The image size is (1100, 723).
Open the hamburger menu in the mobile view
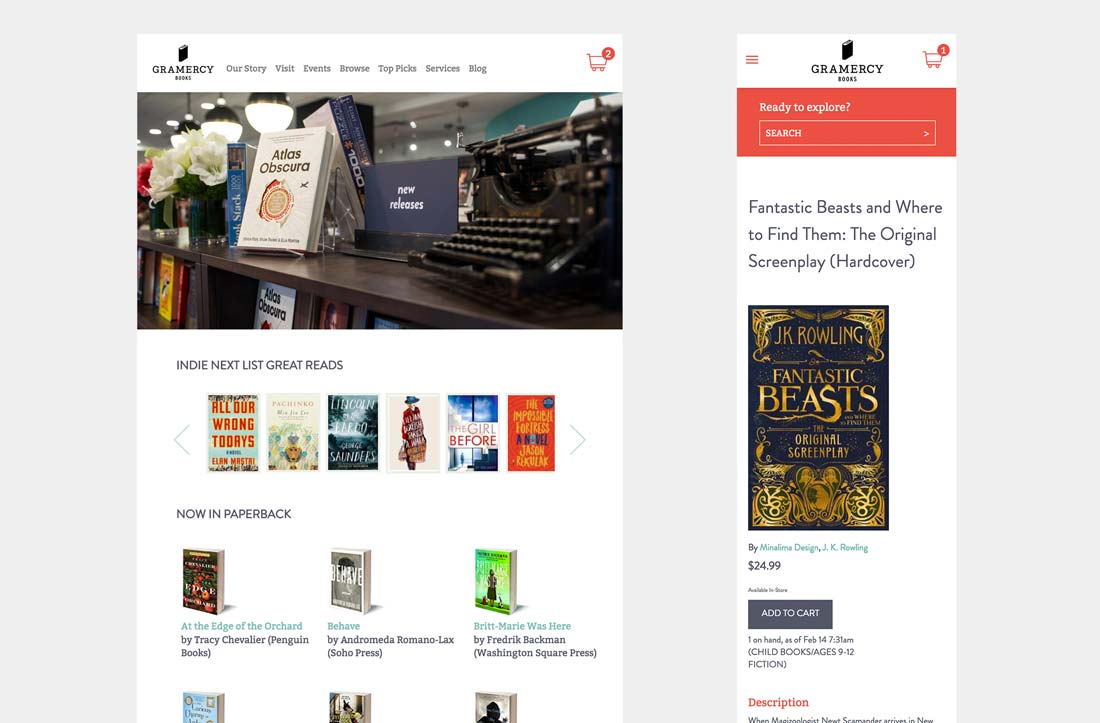[x=752, y=60]
